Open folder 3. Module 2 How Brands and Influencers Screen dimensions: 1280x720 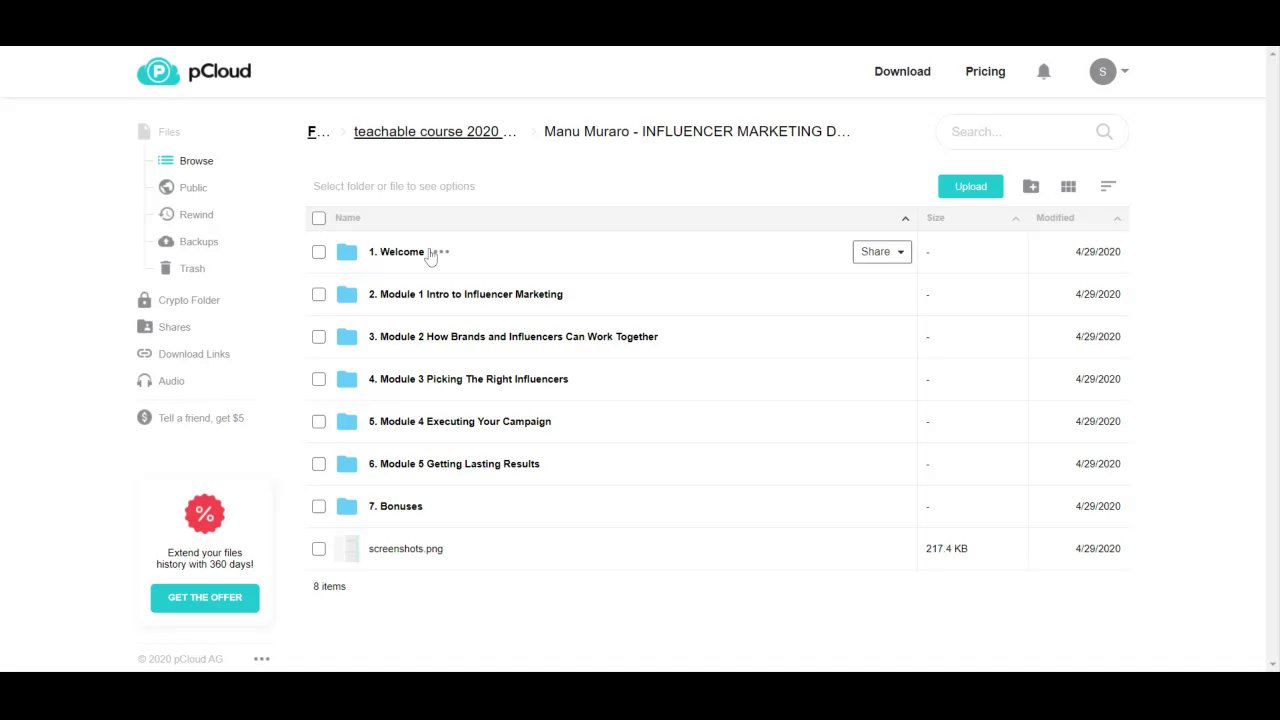[x=513, y=337]
